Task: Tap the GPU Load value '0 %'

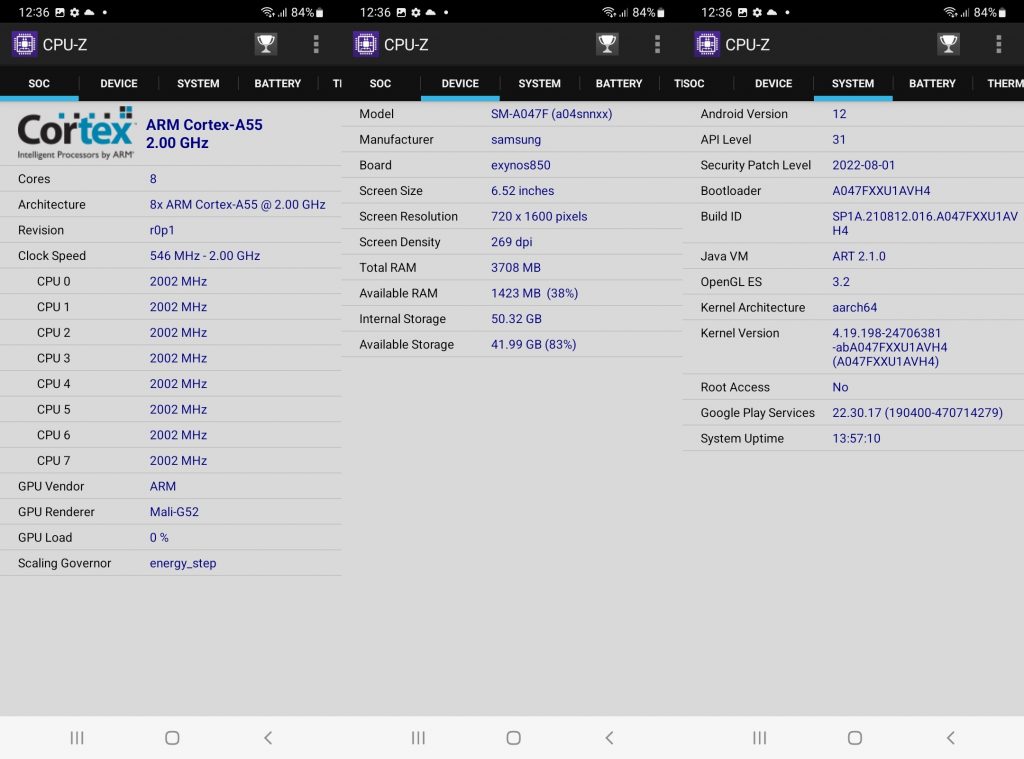Action: (x=159, y=538)
